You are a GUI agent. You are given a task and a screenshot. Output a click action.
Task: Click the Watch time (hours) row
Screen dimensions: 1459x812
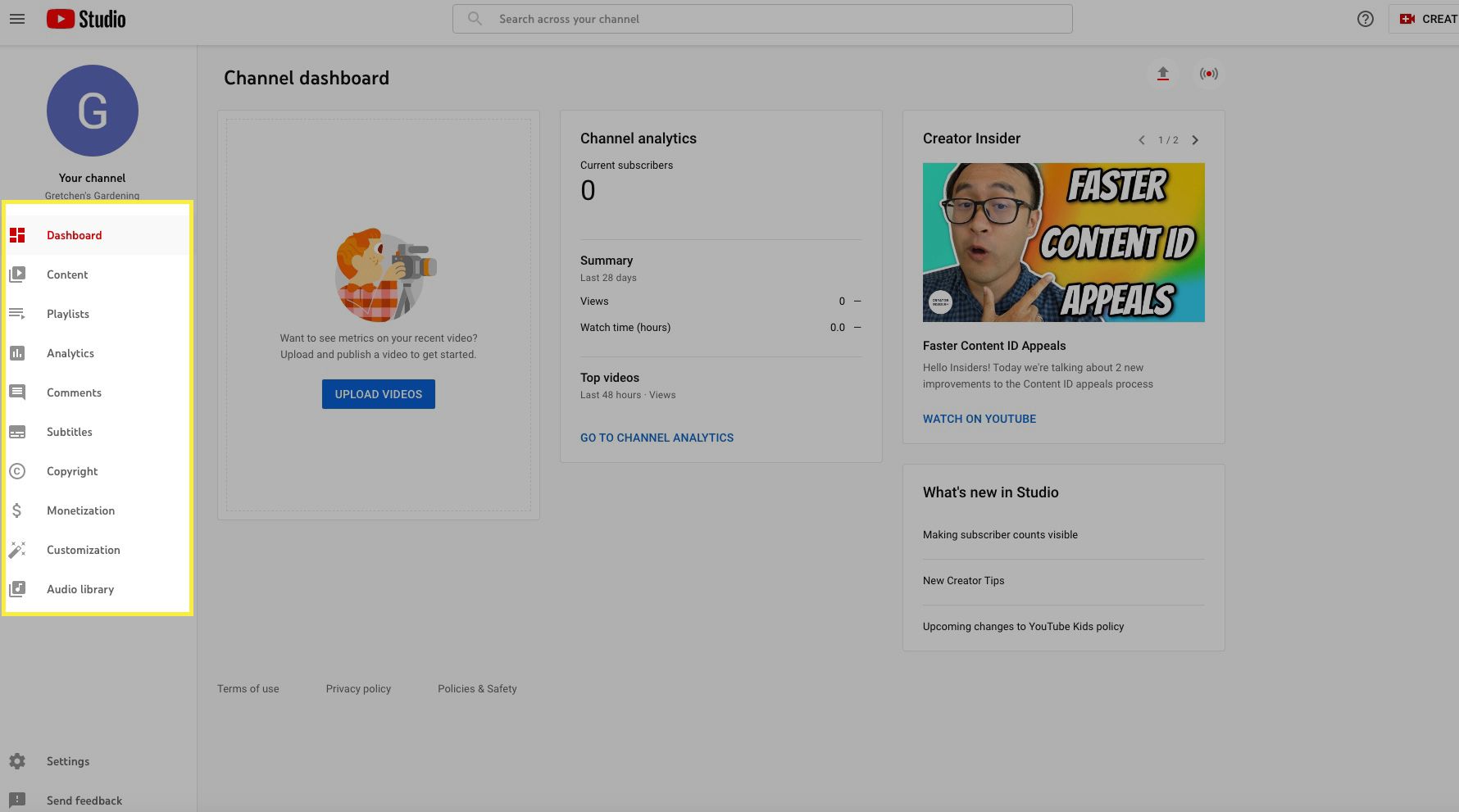[x=720, y=328]
